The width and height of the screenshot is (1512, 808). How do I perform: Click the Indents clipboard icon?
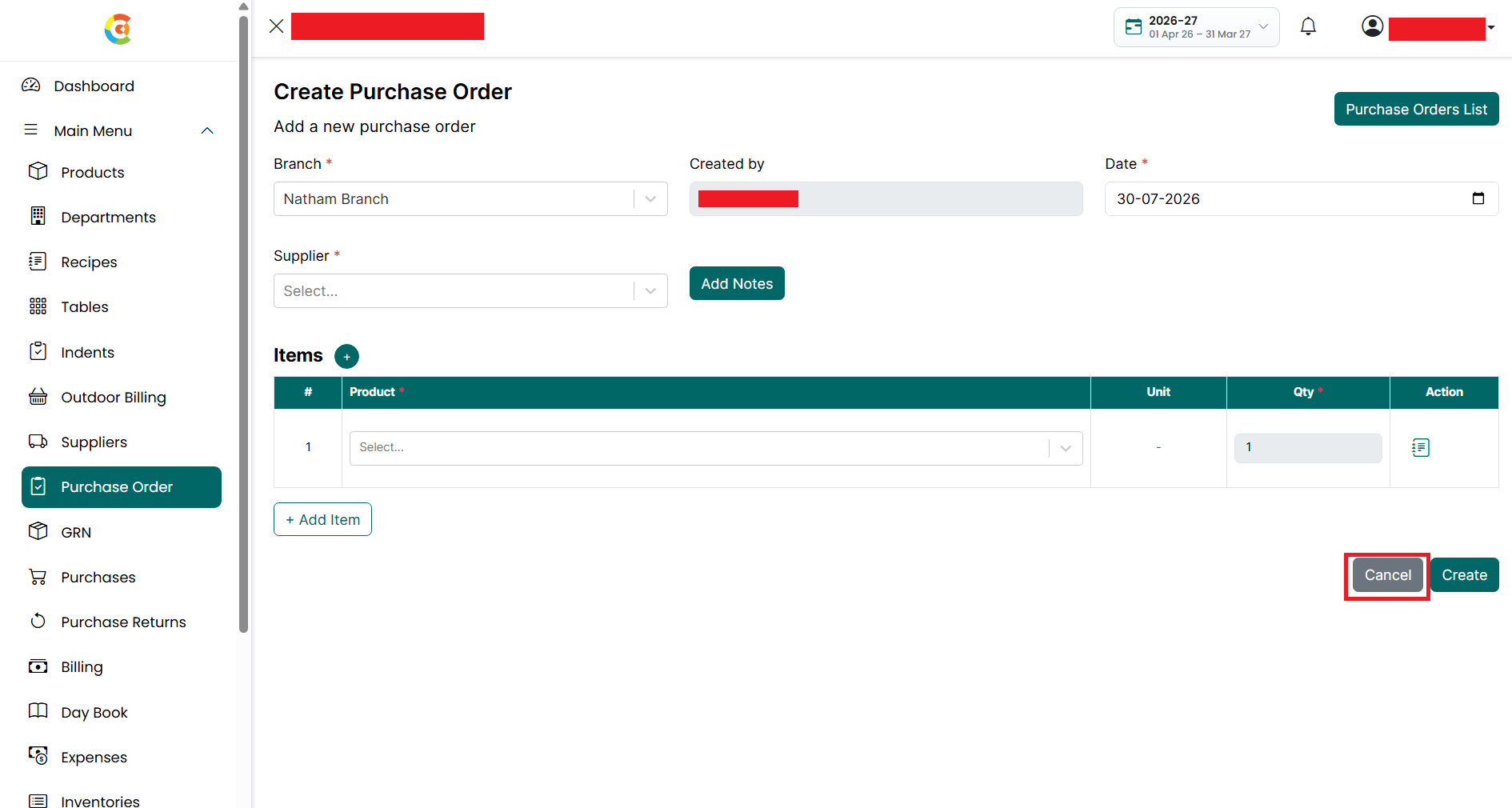tap(38, 351)
